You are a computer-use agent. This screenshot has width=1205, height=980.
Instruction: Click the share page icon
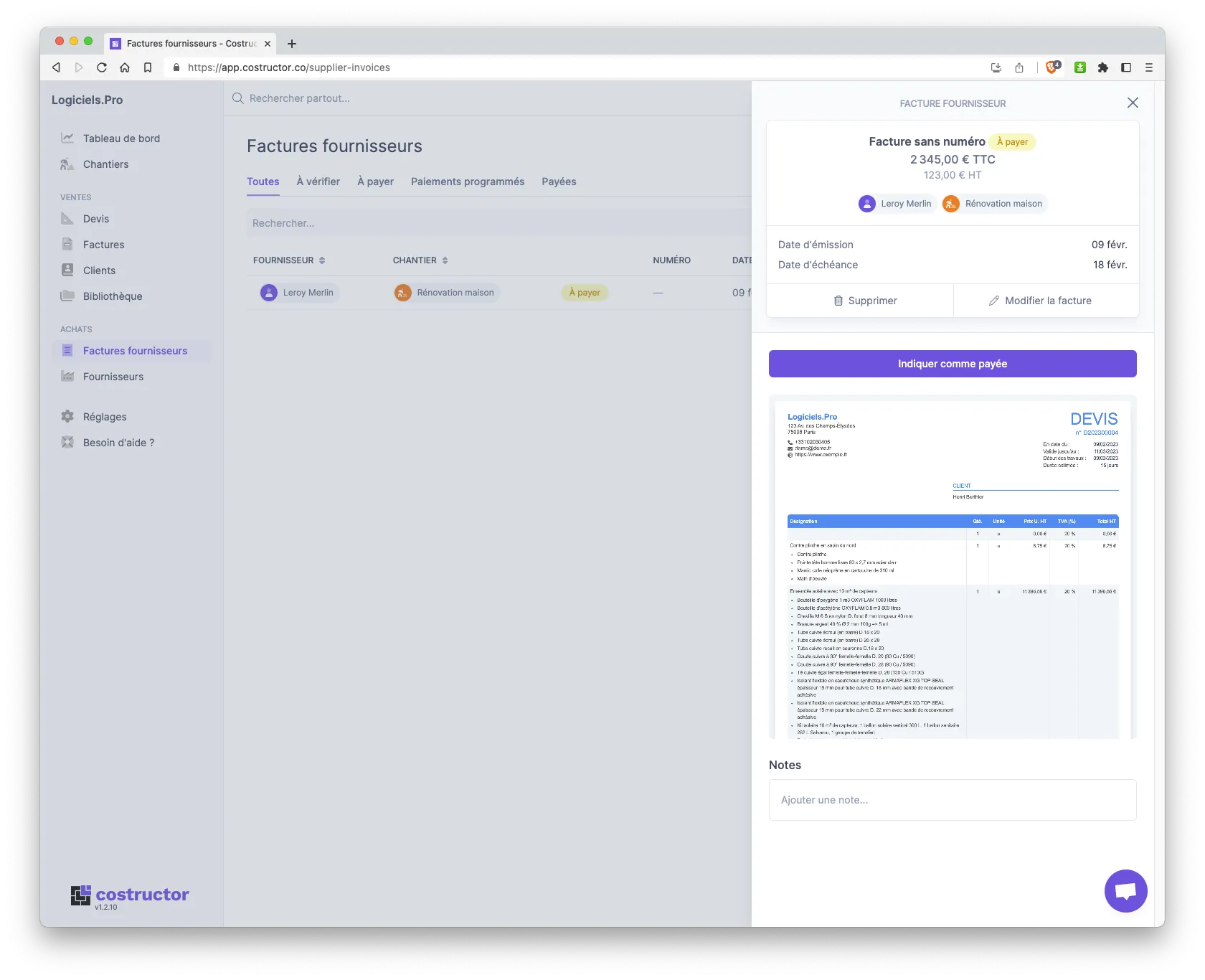(1019, 67)
